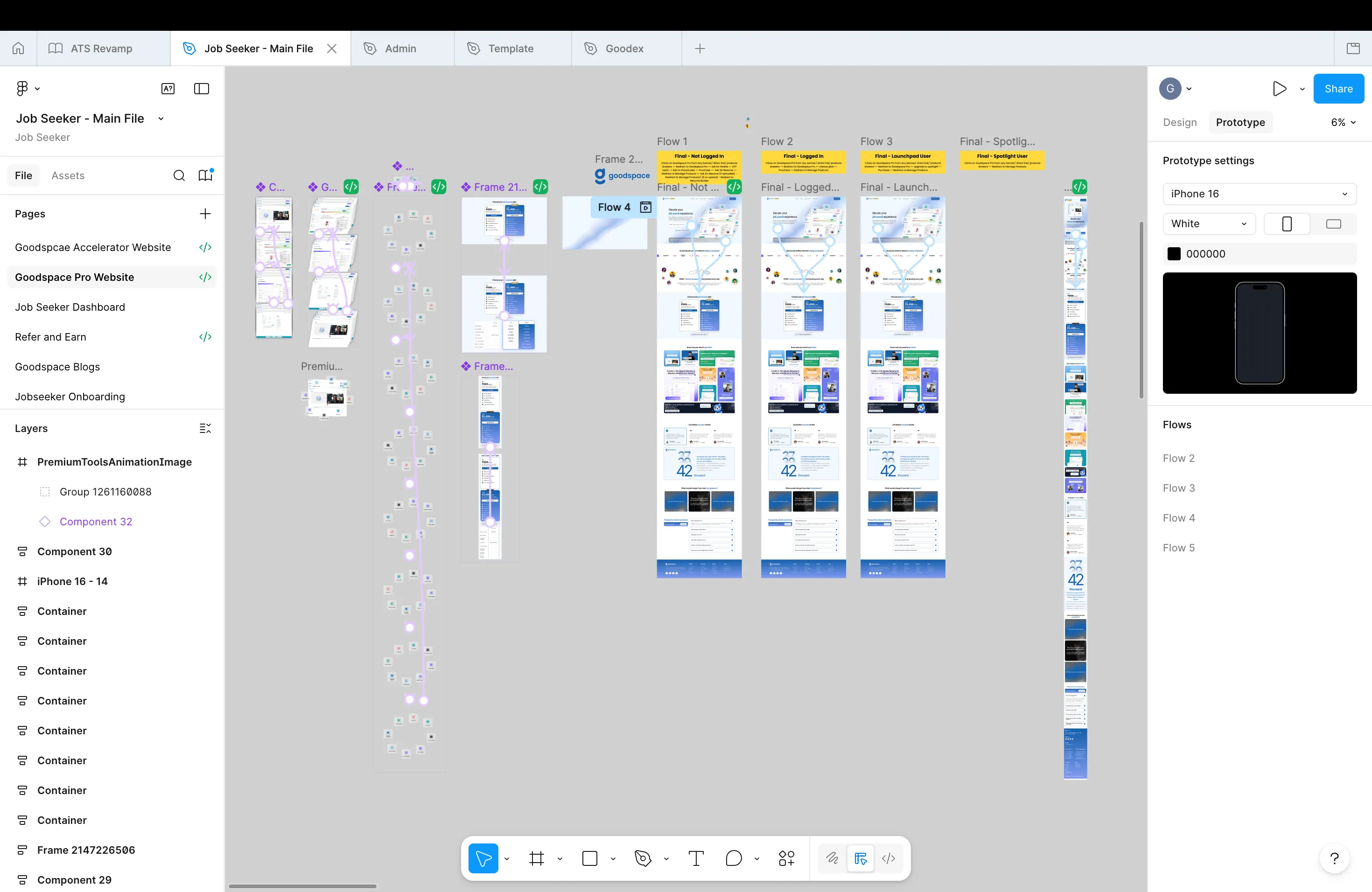
Task: Switch to the Design tab
Action: click(1179, 122)
